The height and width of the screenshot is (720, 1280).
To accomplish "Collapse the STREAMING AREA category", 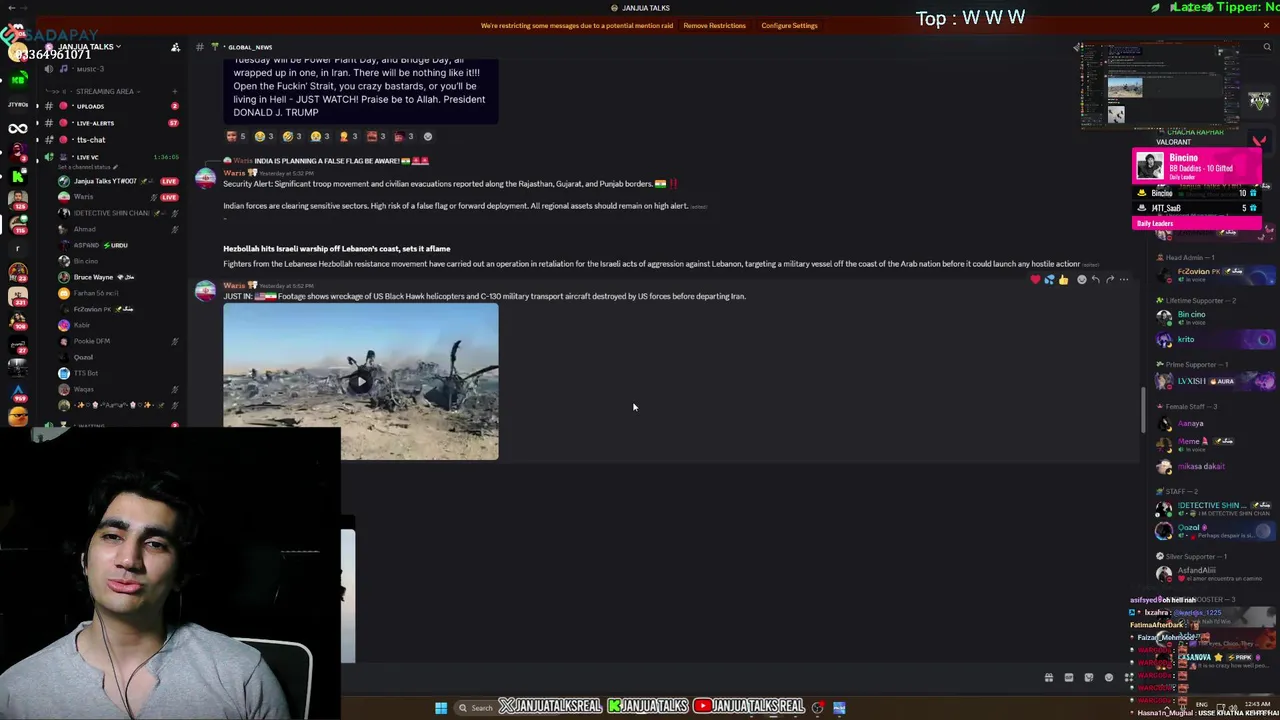I will 105,91.
